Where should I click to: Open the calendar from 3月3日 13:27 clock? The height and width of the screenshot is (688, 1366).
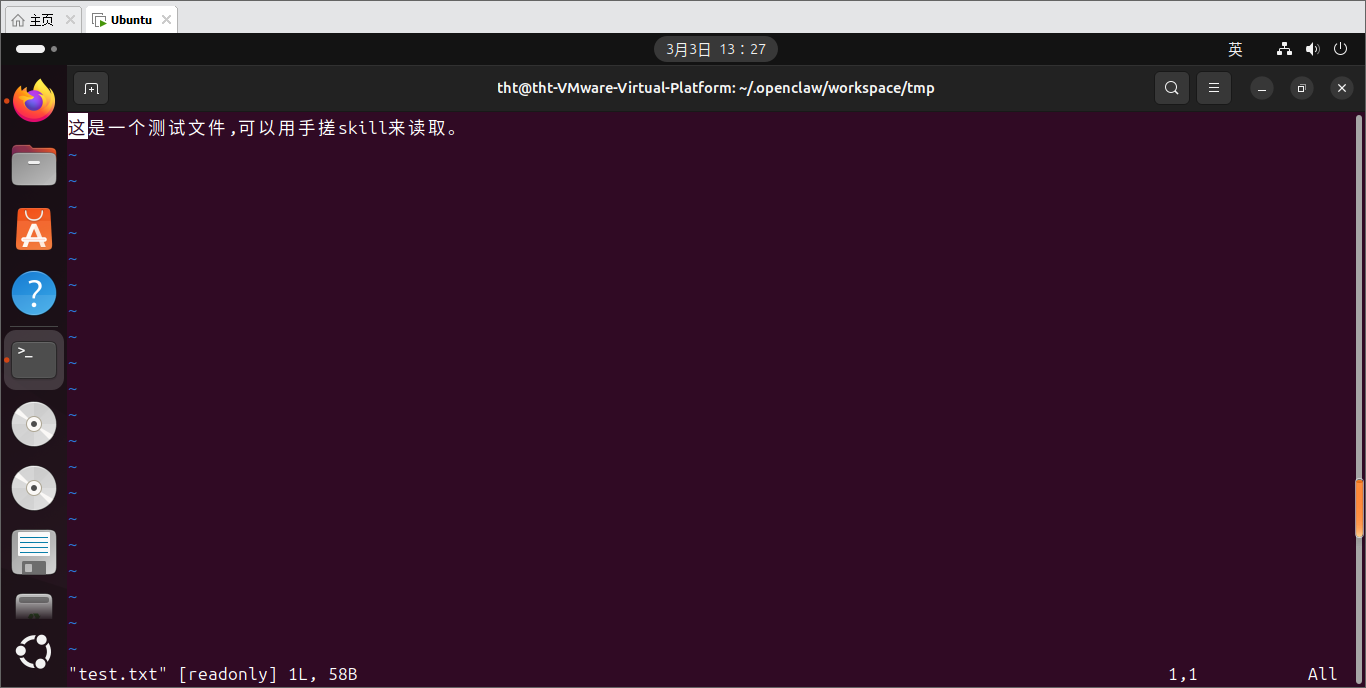coord(715,49)
